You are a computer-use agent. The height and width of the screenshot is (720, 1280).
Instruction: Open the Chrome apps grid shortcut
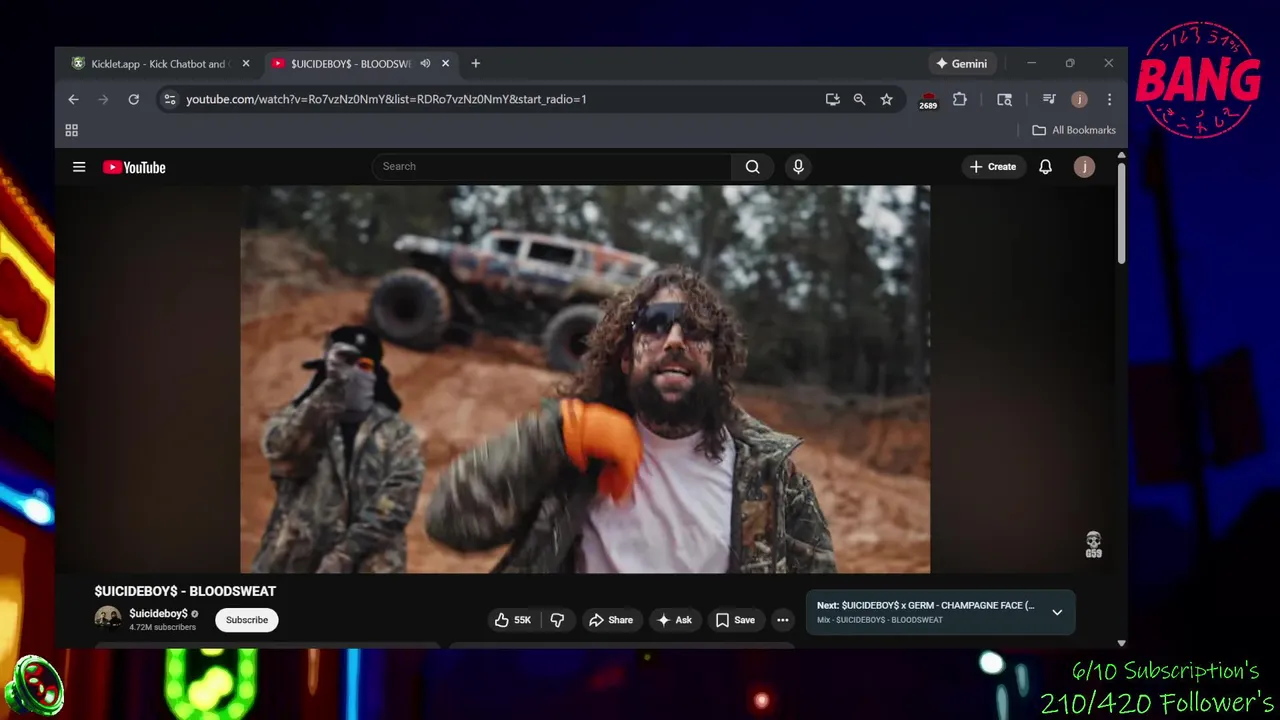[71, 130]
